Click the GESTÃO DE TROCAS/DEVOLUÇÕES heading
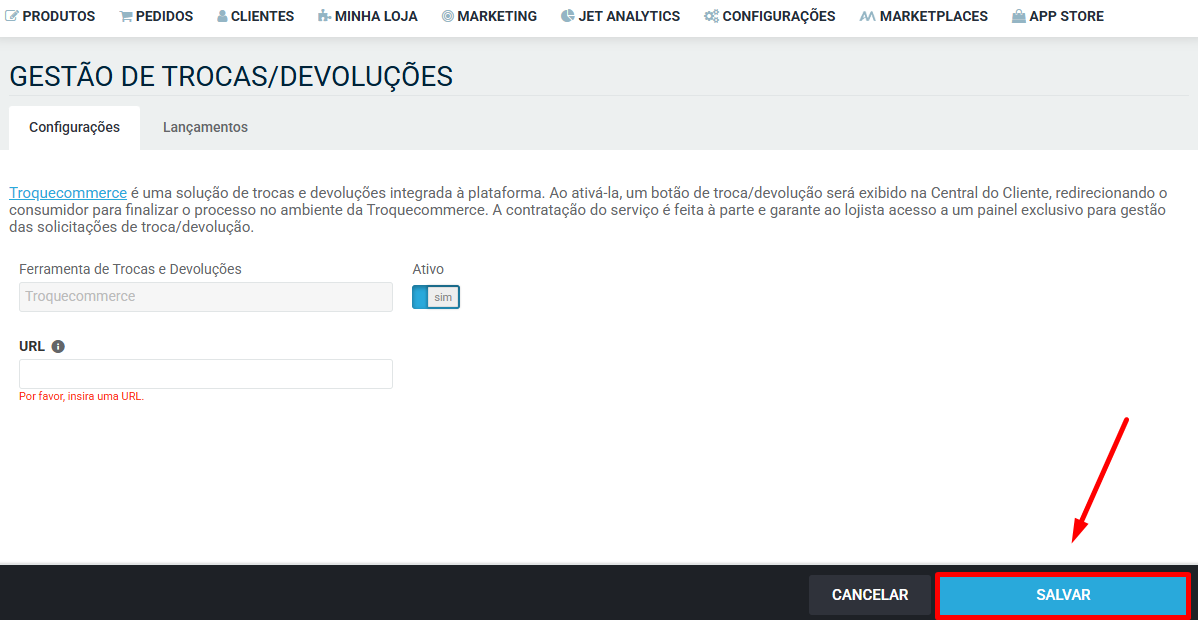1198x620 pixels. pyautogui.click(x=231, y=76)
